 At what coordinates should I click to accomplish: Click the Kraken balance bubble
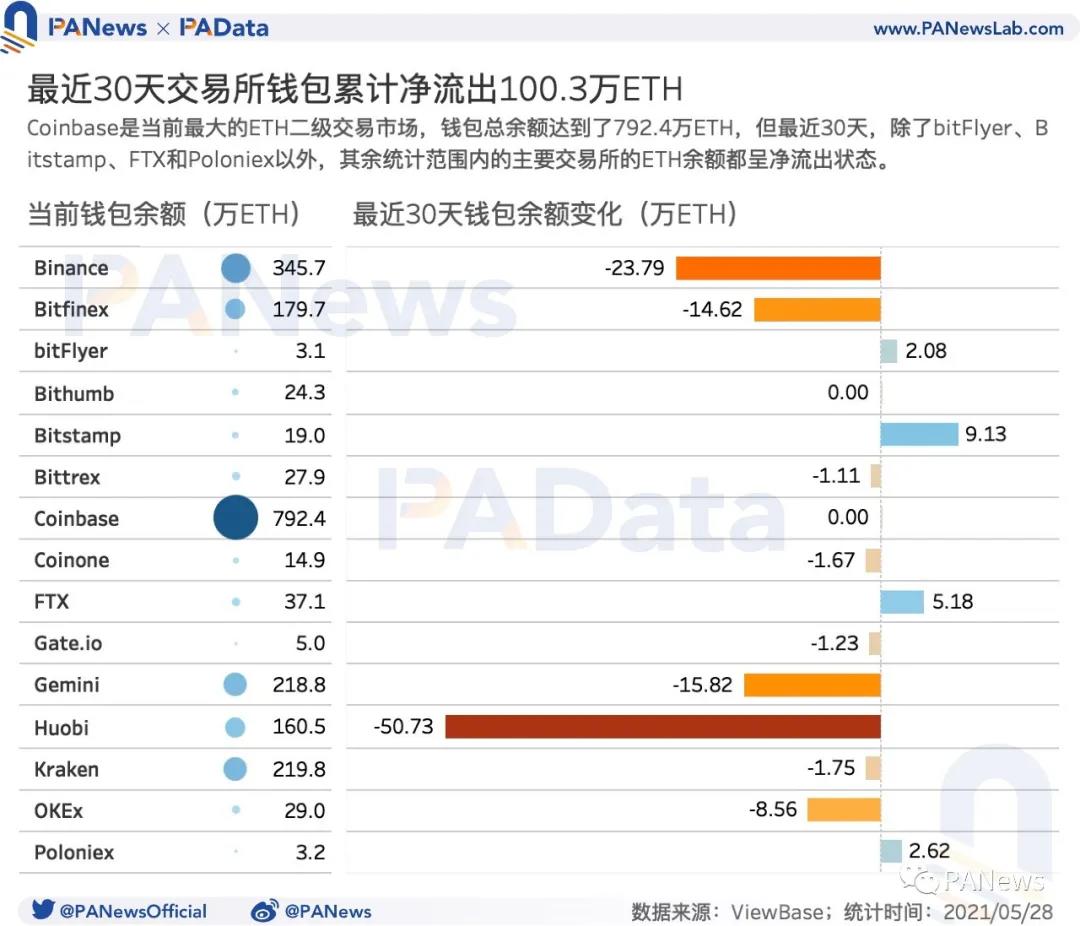coord(234,768)
